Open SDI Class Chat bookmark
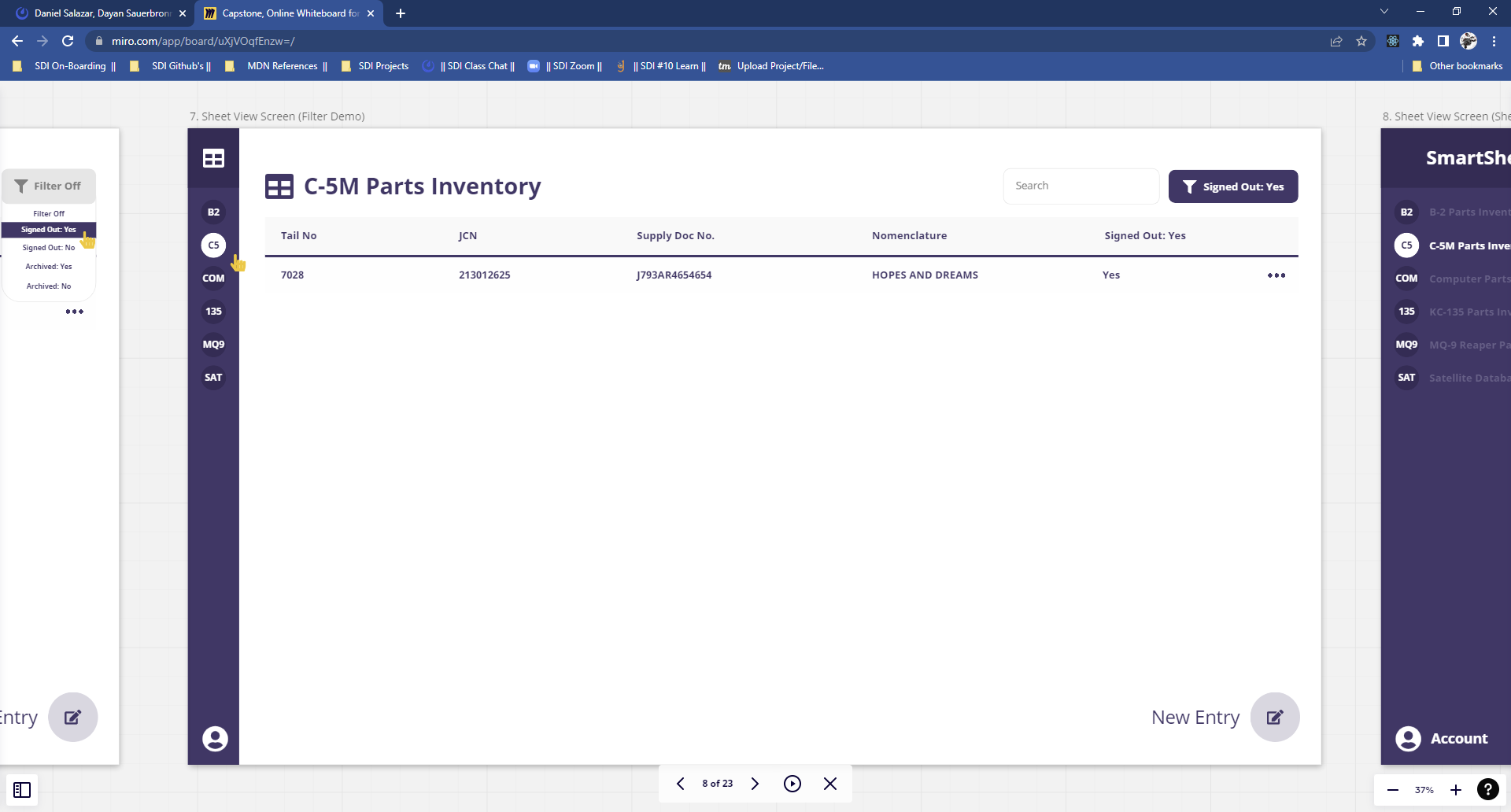This screenshot has width=1511, height=812. 469,66
